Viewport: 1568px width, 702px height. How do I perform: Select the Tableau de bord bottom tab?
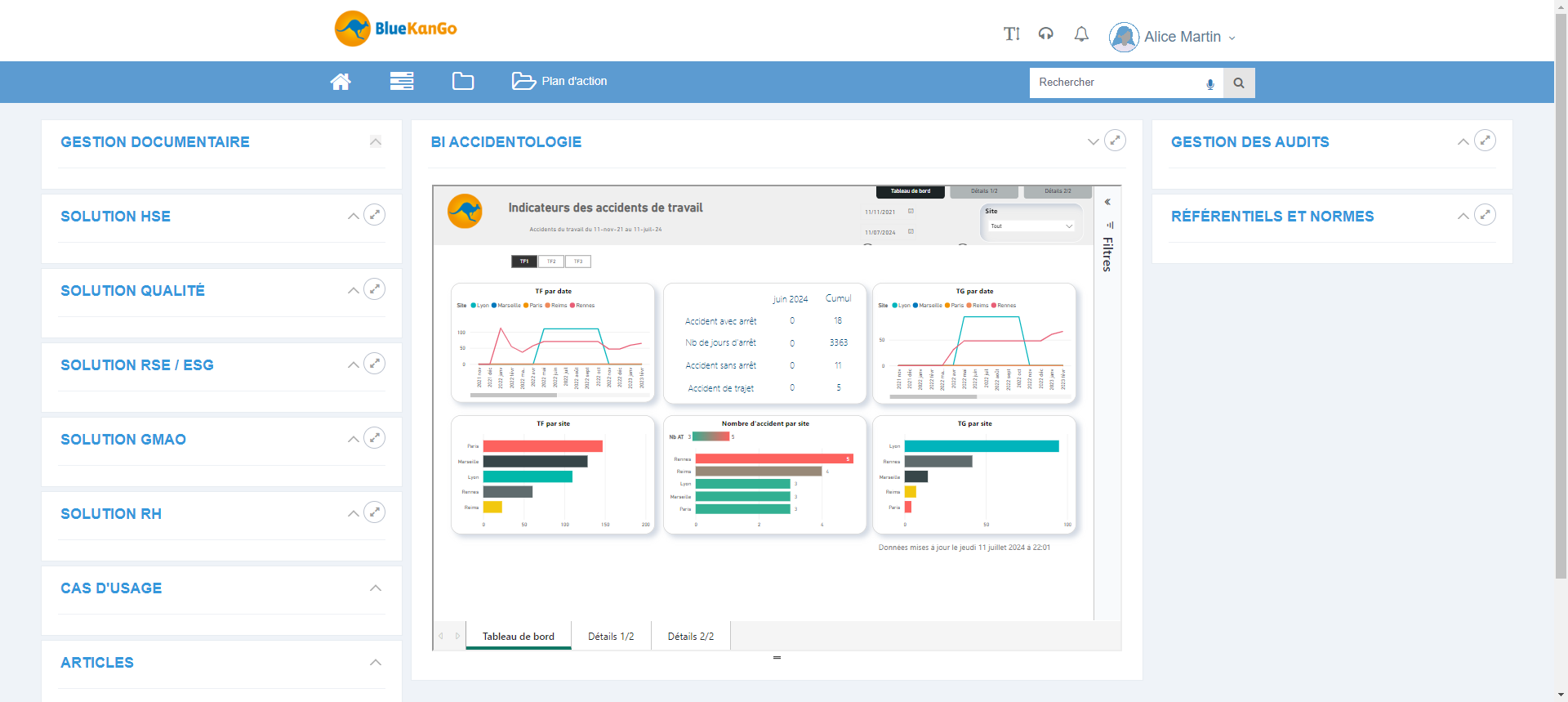(519, 636)
